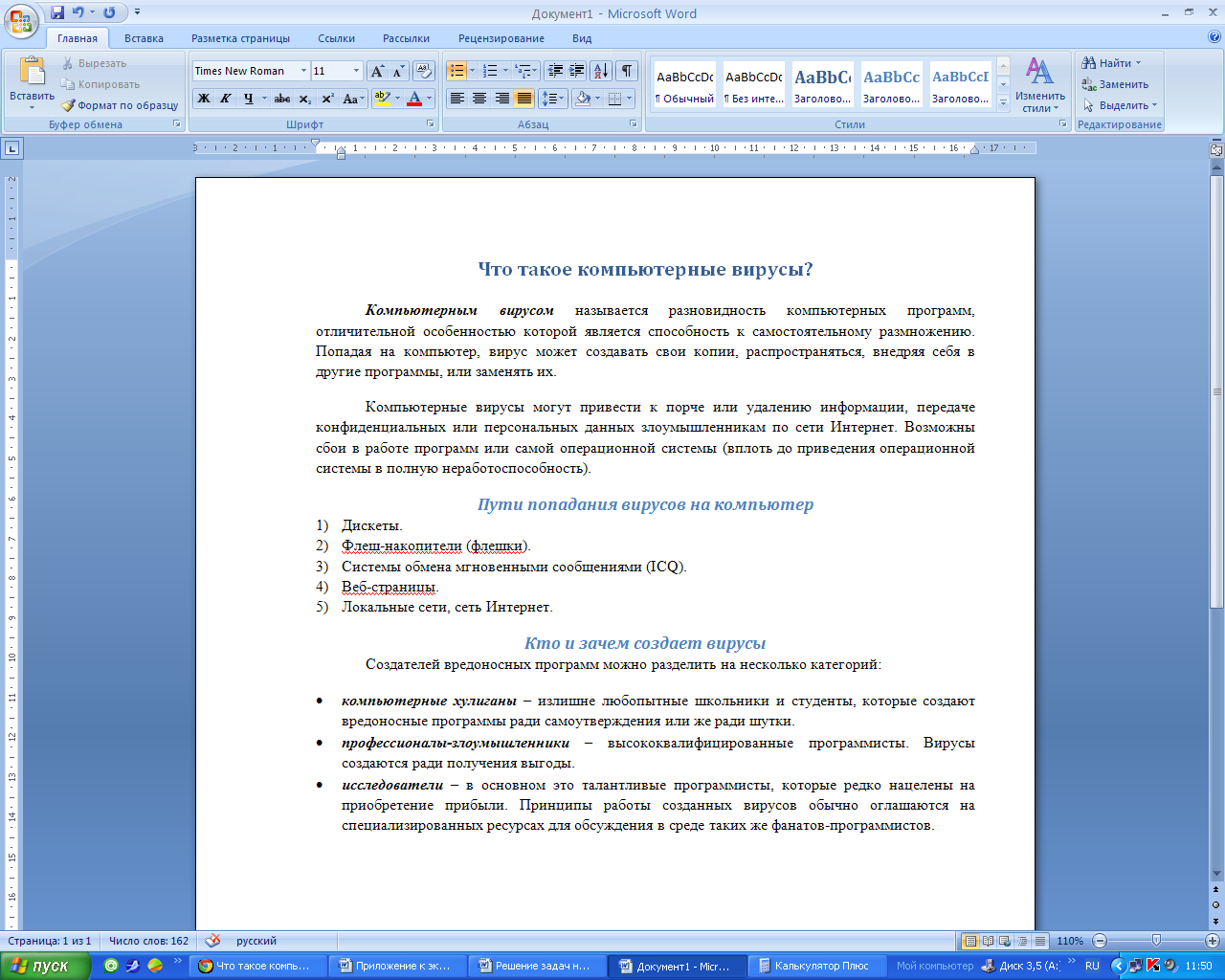The image size is (1225, 980).
Task: Open Шрифт dialog launcher
Action: (x=431, y=124)
